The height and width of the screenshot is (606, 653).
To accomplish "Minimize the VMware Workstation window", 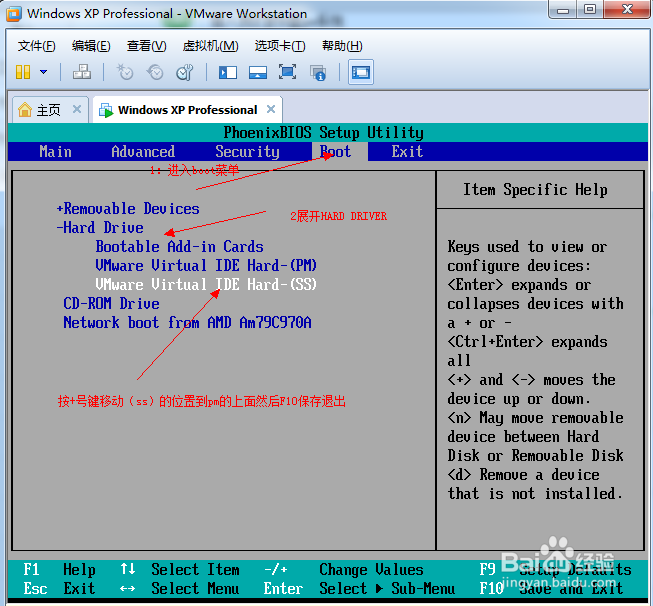I will click(x=563, y=10).
